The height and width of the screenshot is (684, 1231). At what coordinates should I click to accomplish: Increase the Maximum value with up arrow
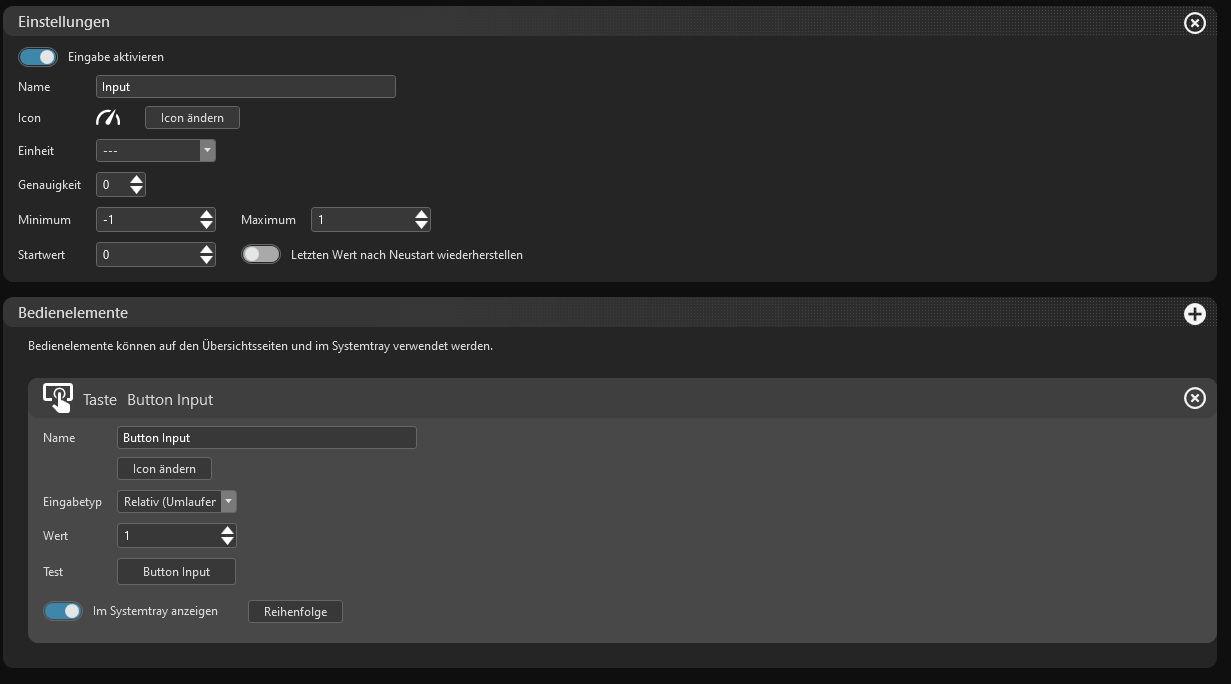pos(422,214)
